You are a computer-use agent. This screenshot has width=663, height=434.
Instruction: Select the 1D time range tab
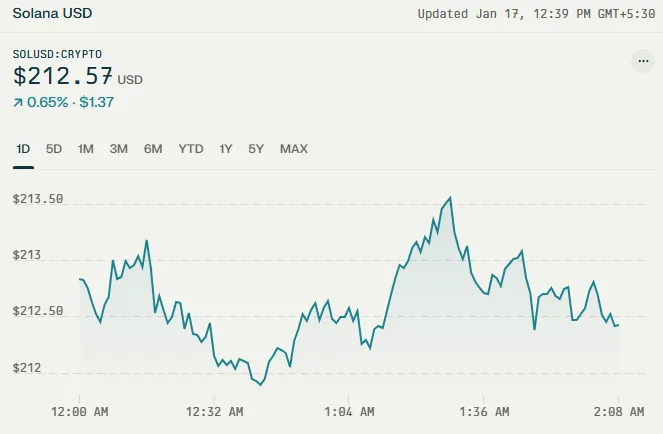(23, 149)
